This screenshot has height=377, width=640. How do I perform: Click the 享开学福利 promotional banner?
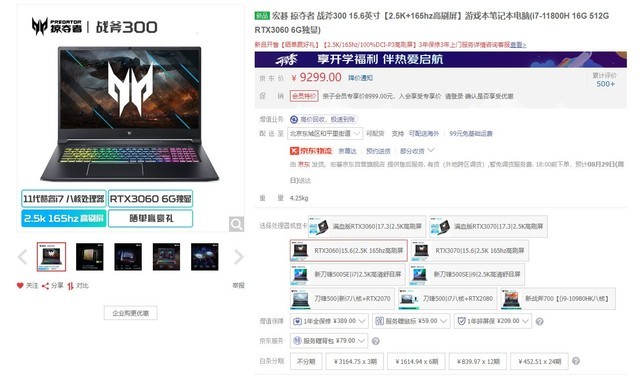[x=440, y=60]
